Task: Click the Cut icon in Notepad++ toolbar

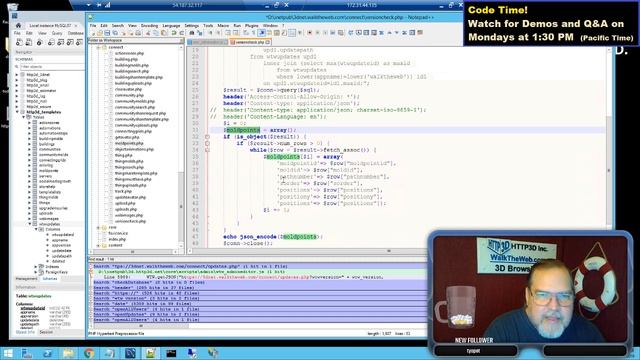Action: (x=149, y=33)
